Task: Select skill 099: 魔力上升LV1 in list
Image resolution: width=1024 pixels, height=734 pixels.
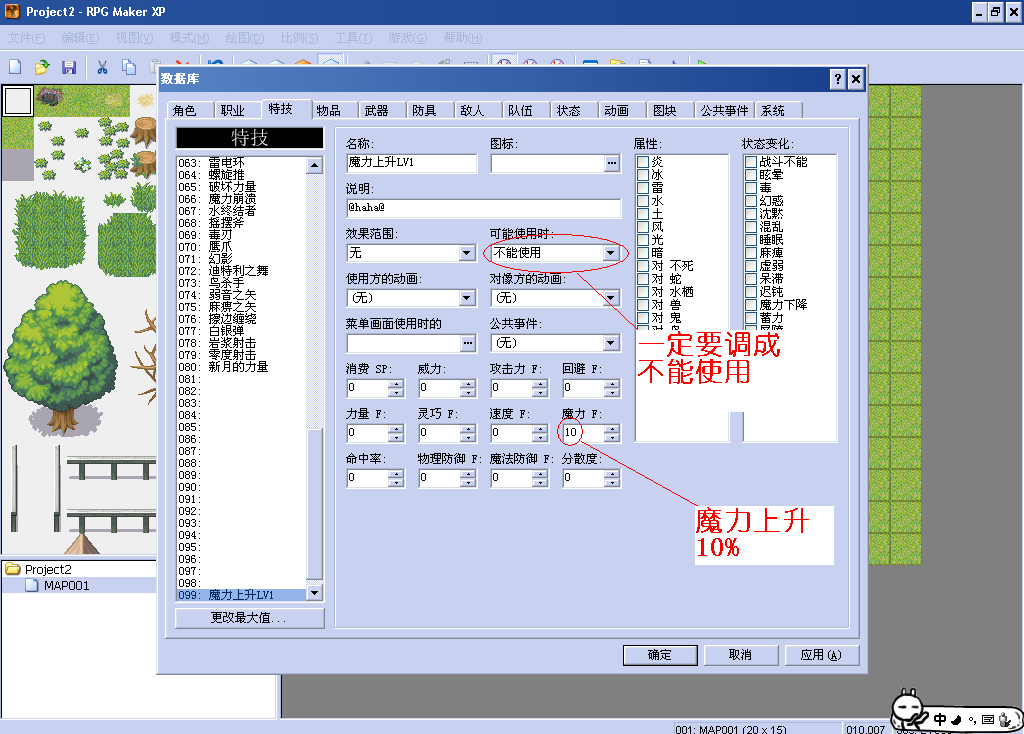Action: 242,595
